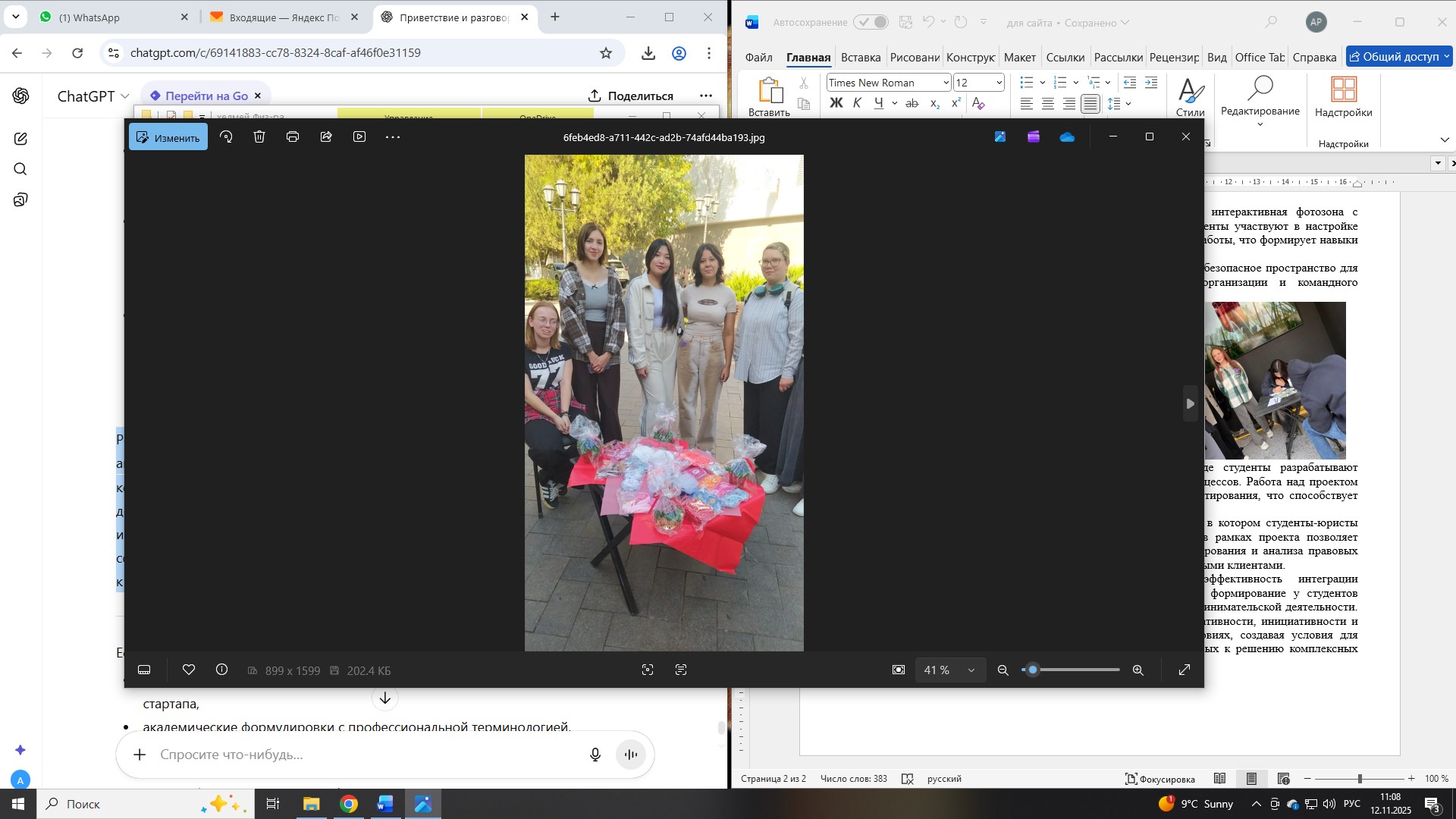The image size is (1456, 819).
Task: Show file info in the photo viewer
Action: pos(222,670)
